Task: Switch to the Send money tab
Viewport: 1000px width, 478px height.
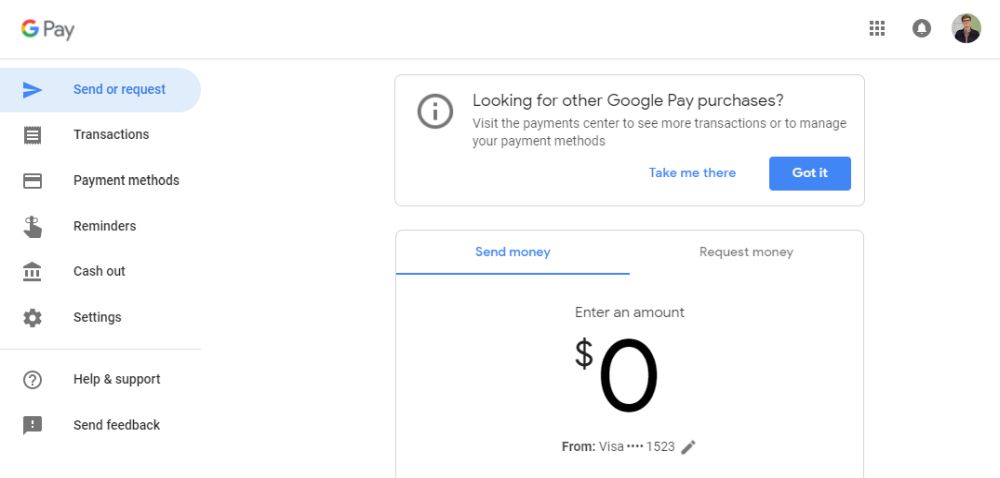Action: point(513,252)
